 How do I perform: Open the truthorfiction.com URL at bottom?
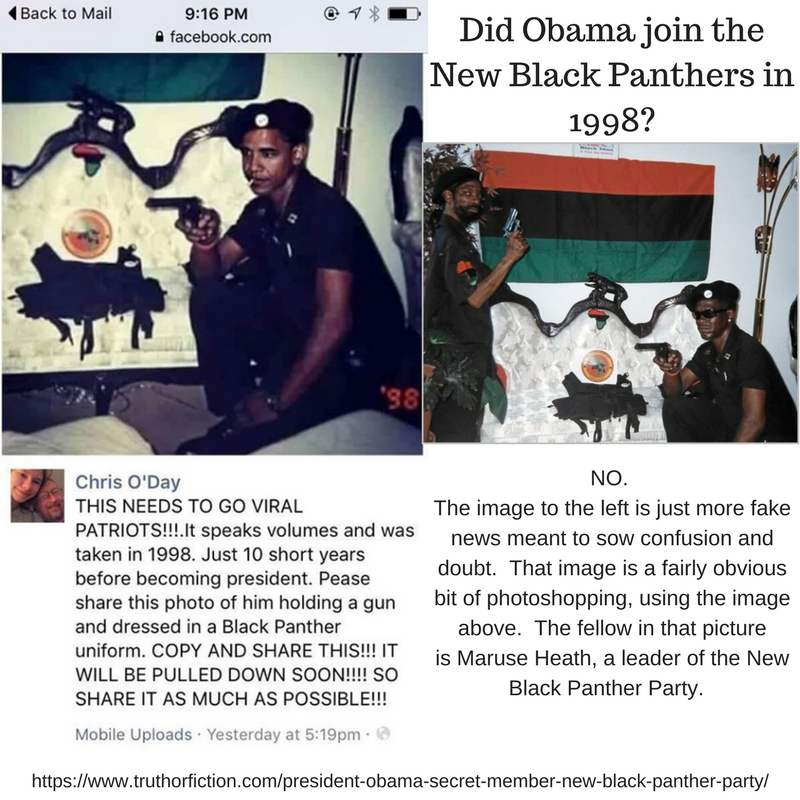400,781
